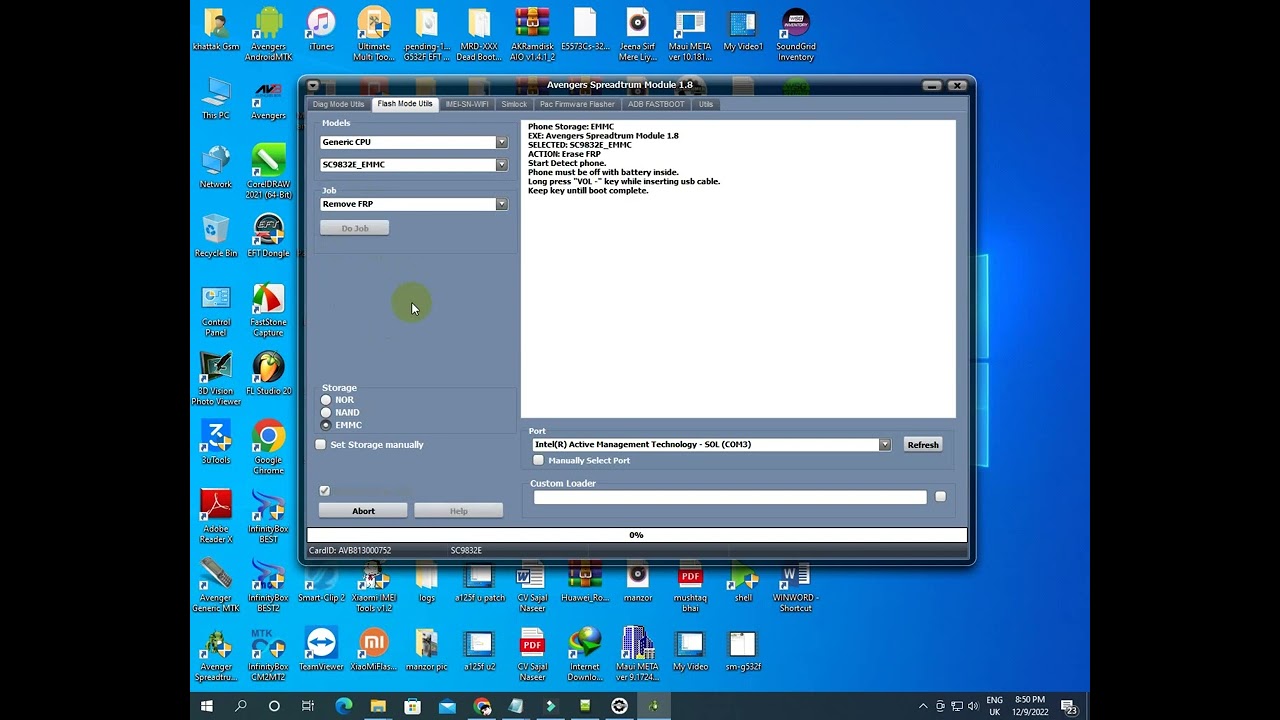Switch to Diag Mode Utils tab
The image size is (1280, 720).
tap(338, 104)
